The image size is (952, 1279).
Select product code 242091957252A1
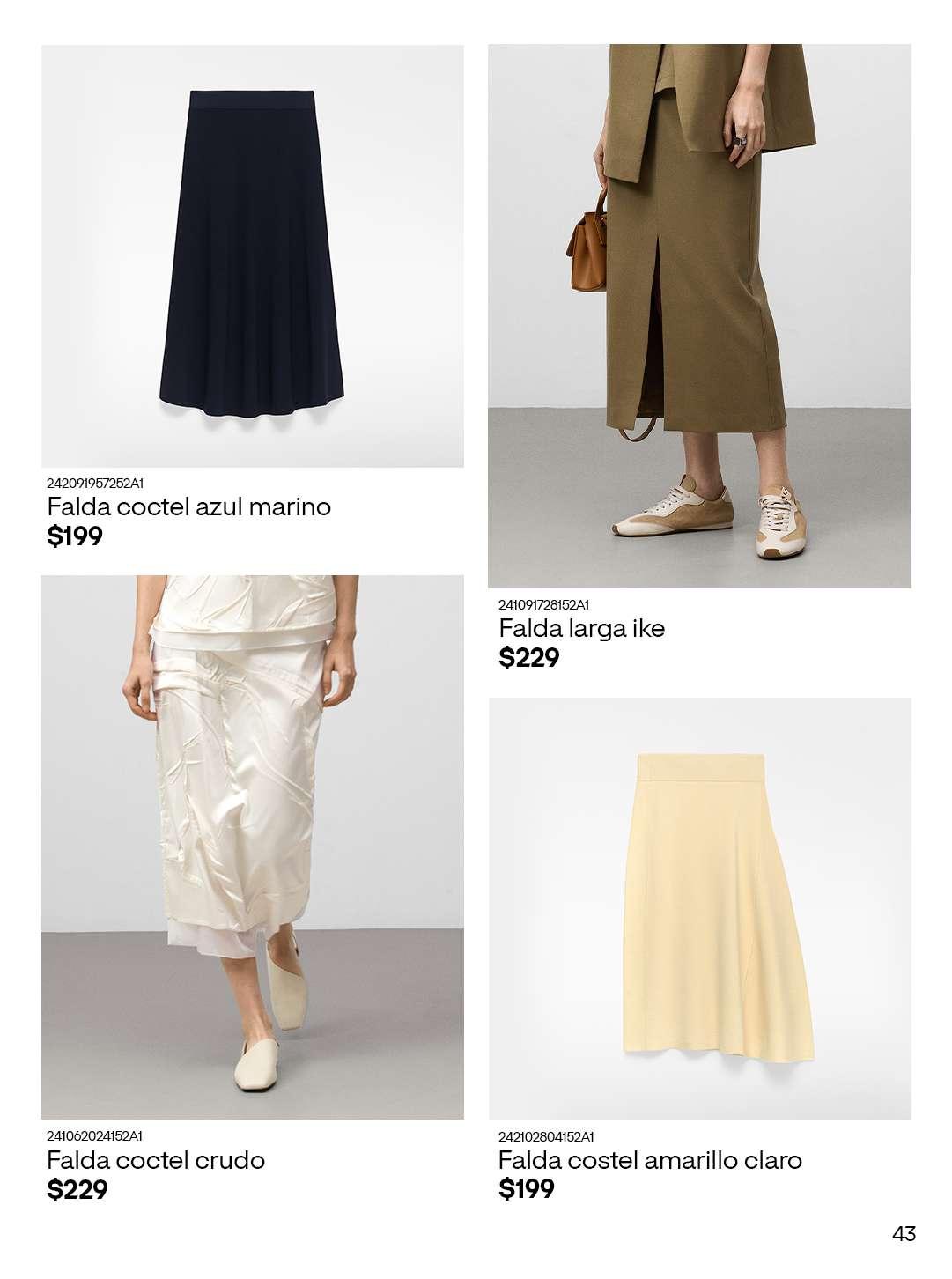coord(95,483)
